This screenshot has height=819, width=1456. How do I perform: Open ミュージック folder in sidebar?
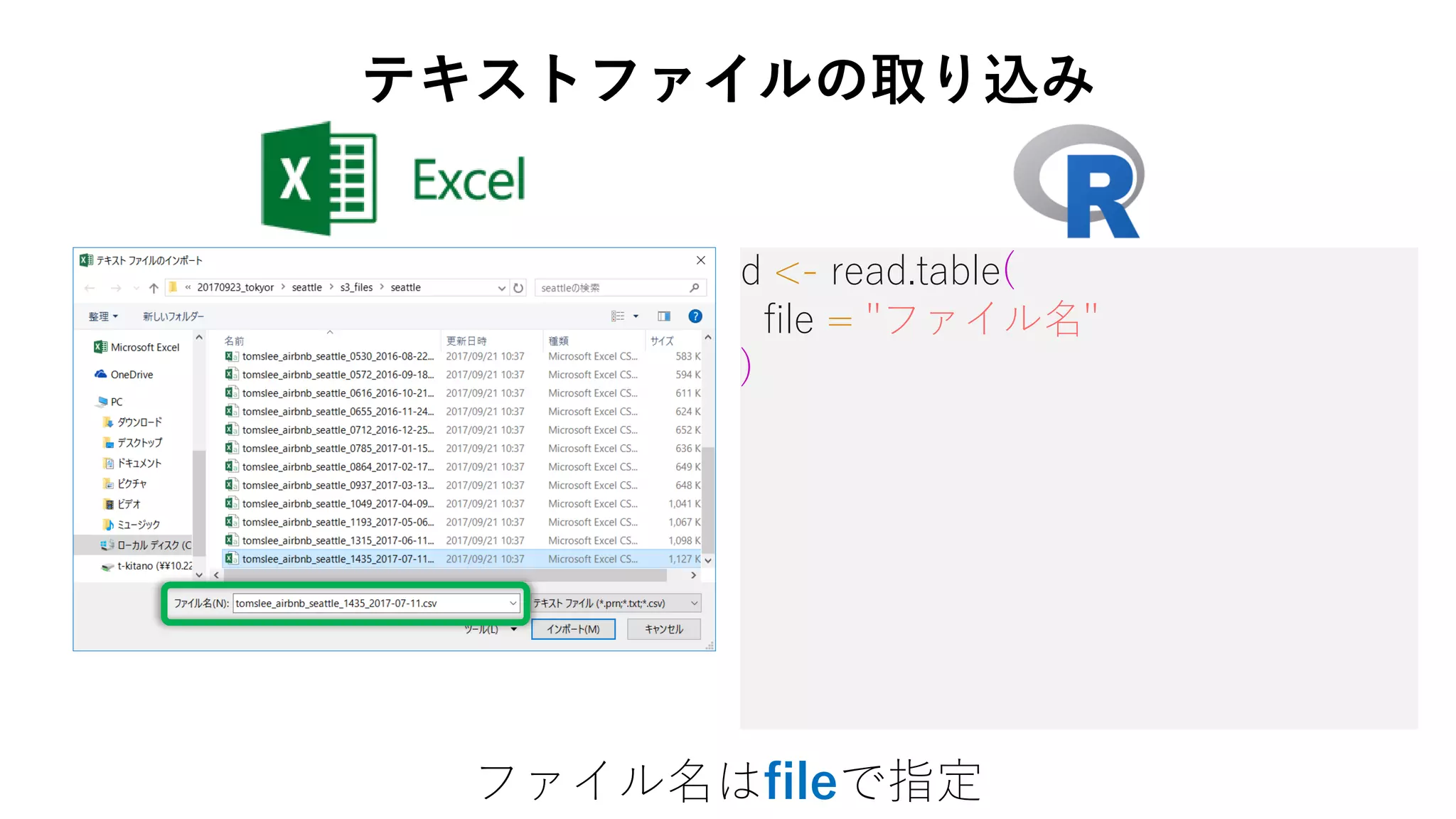point(132,525)
